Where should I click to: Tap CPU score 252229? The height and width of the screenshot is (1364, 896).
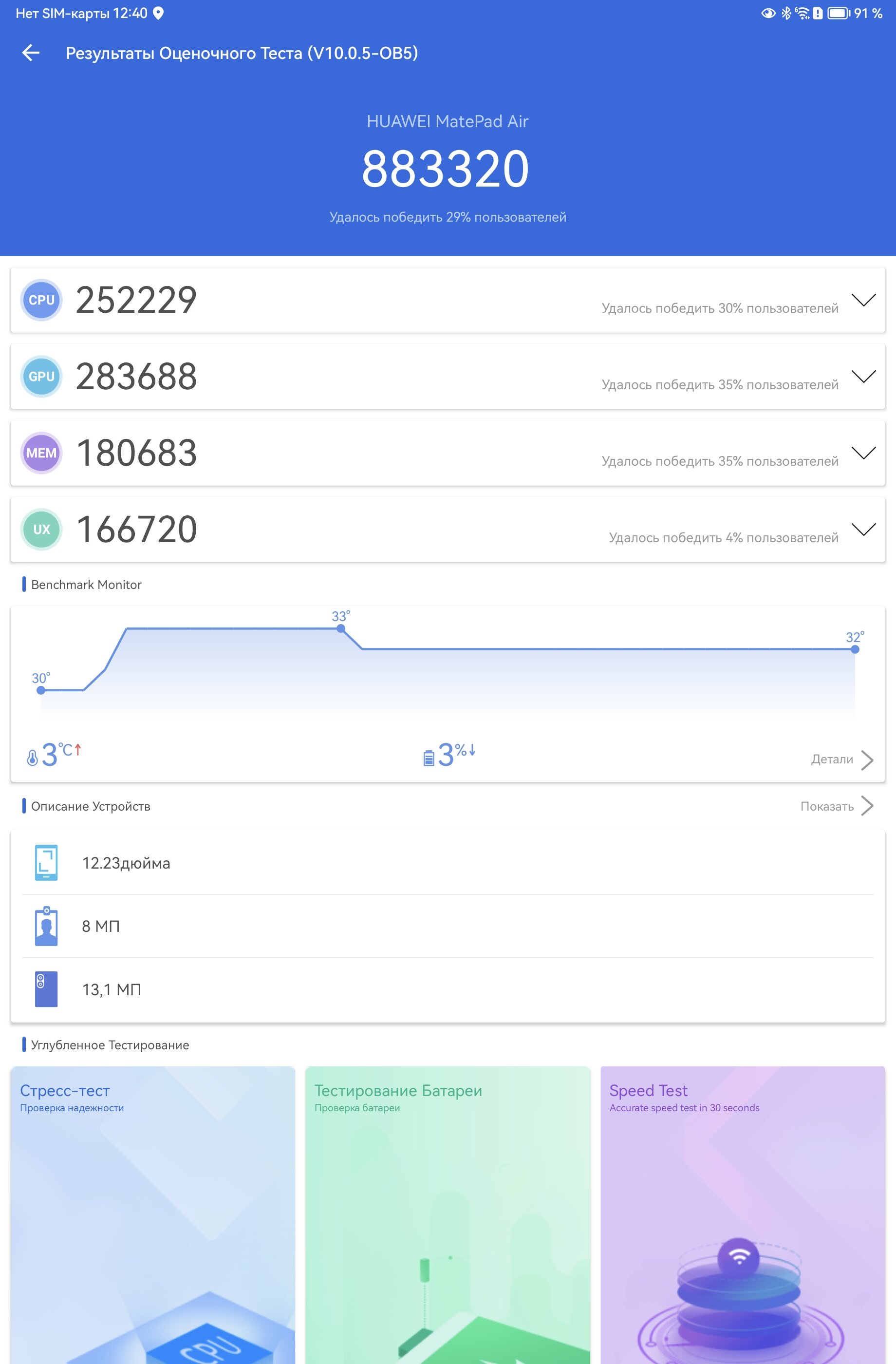[136, 300]
